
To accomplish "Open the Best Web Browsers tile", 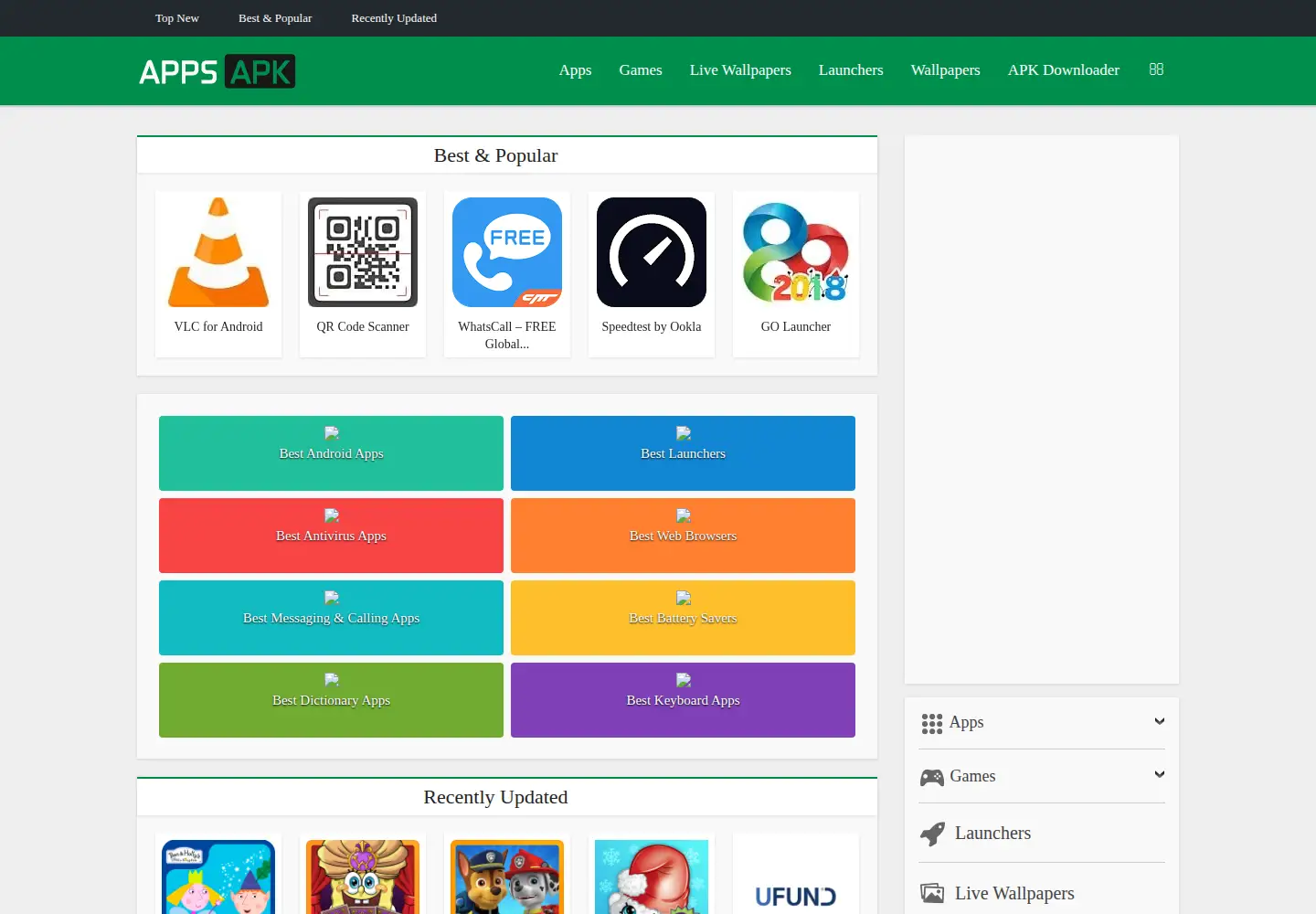I will (683, 536).
